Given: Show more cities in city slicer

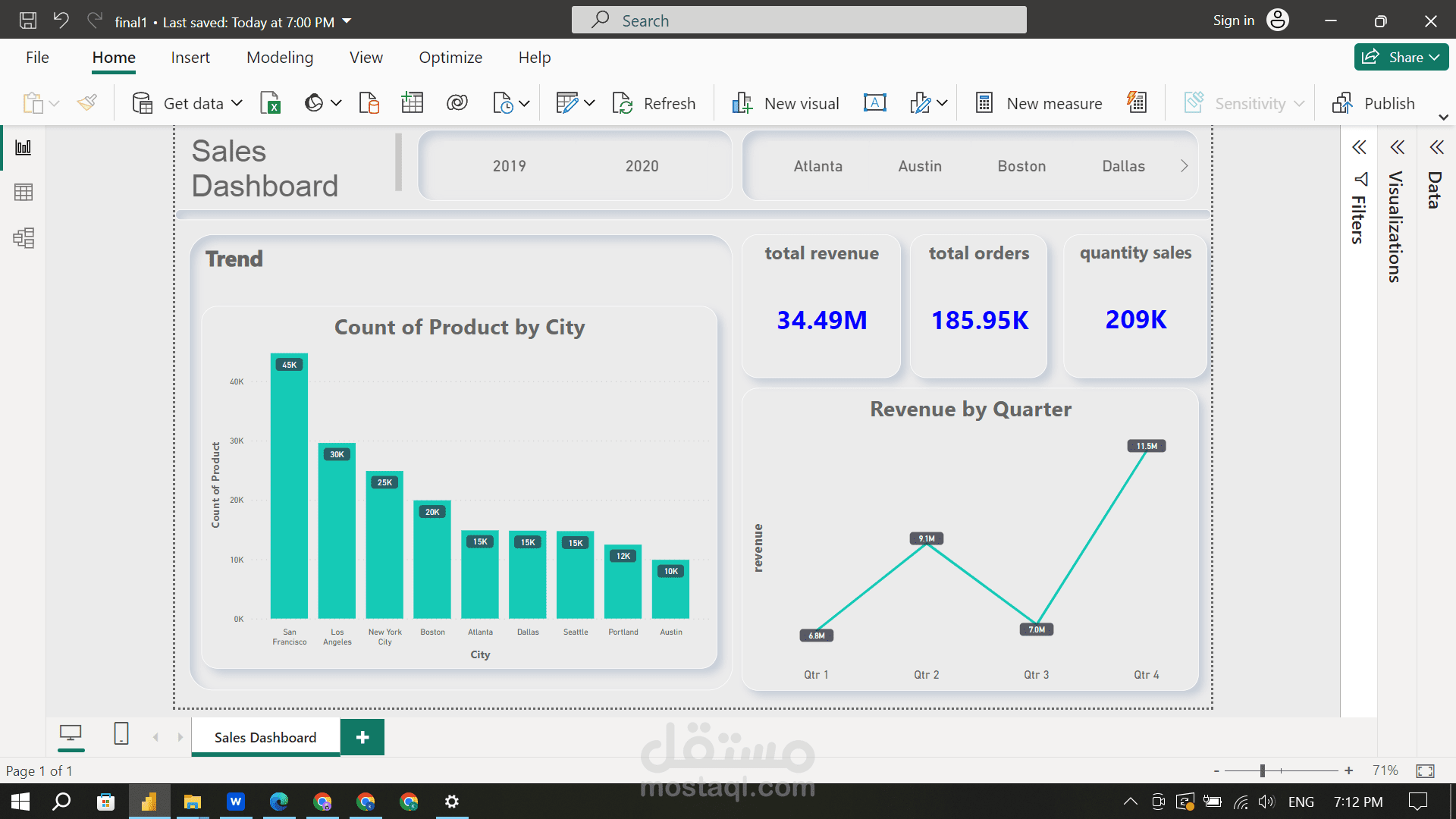Looking at the screenshot, I should click(x=1184, y=166).
